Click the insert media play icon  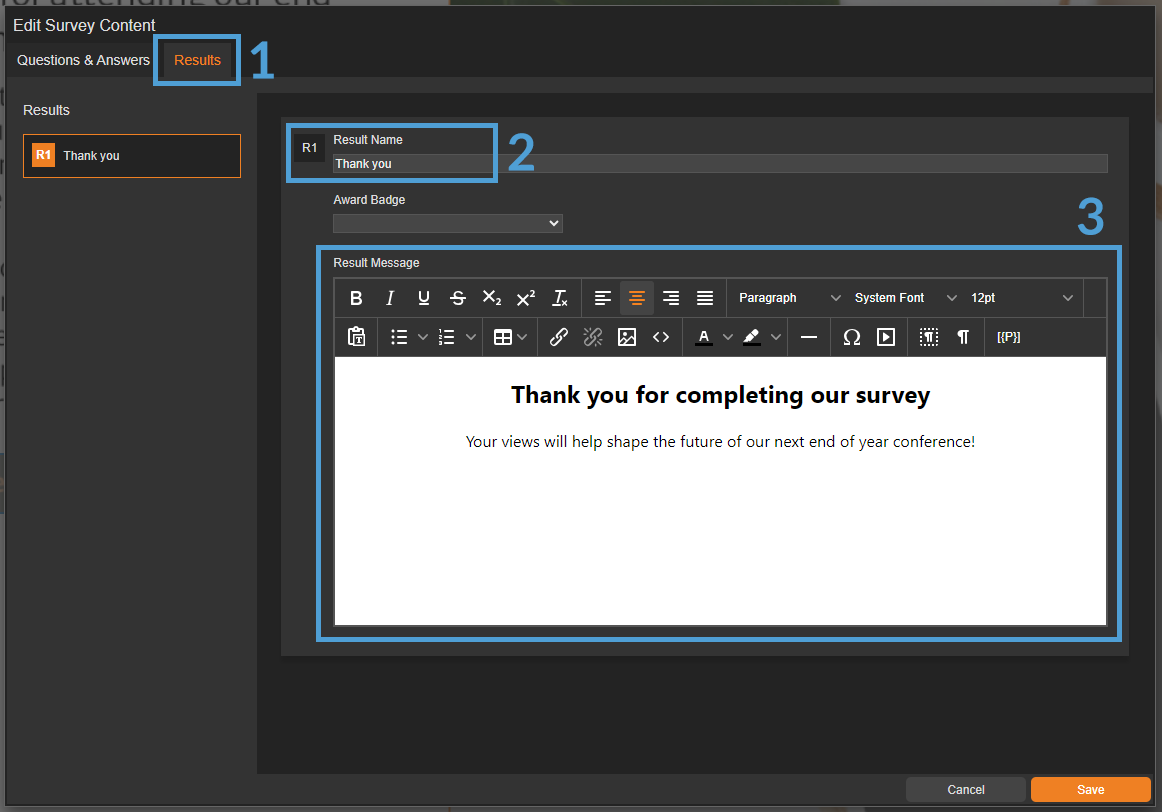point(886,338)
